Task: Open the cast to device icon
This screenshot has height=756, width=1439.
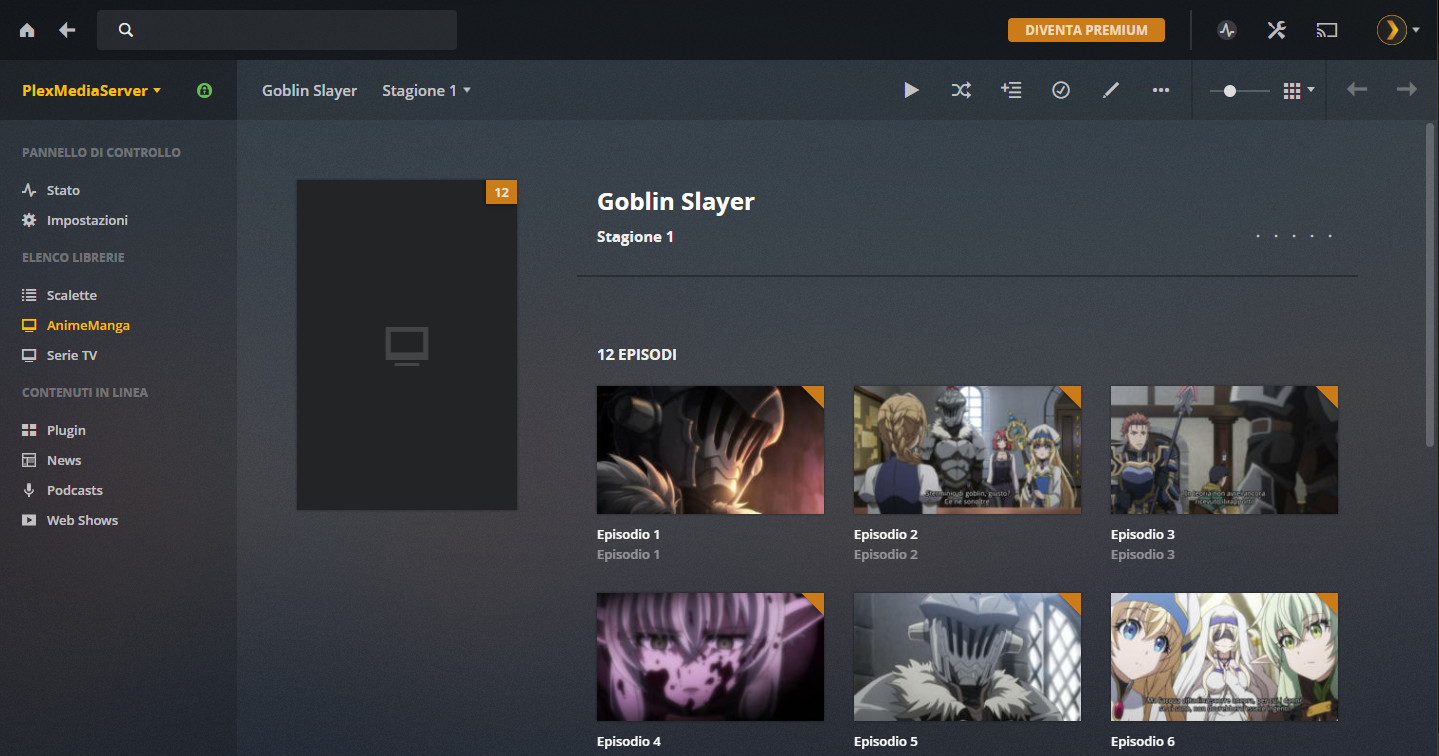Action: (x=1327, y=30)
